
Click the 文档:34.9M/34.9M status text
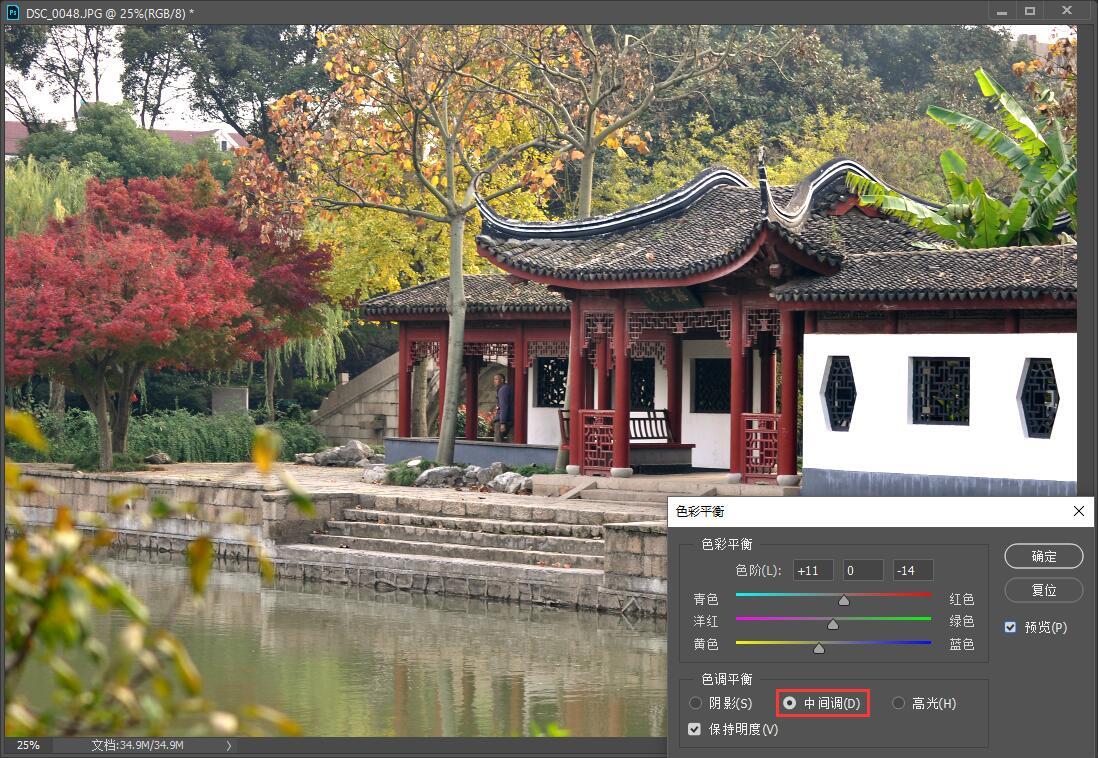pos(137,745)
